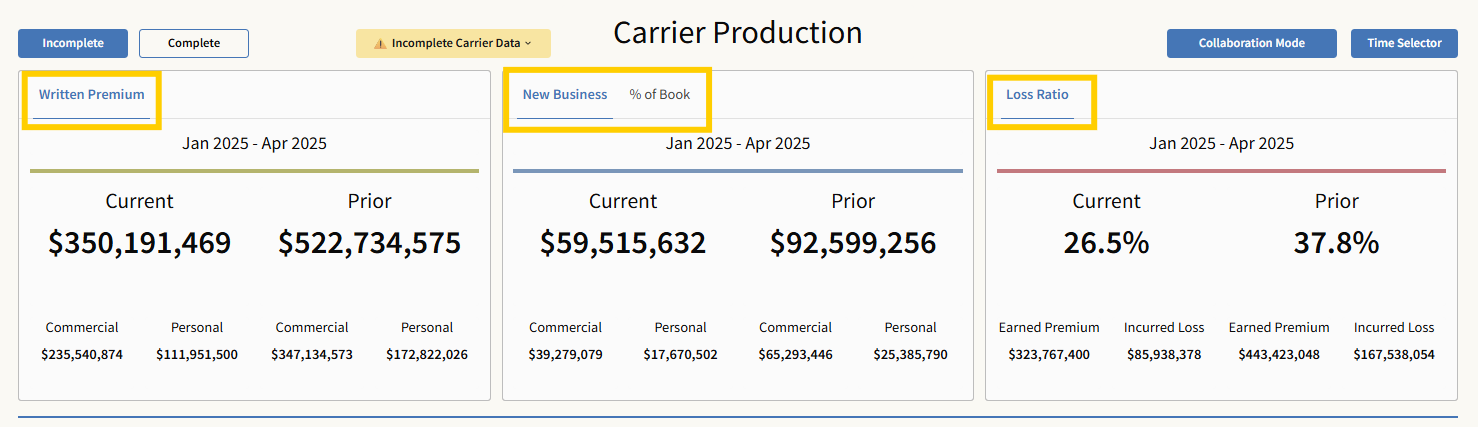Viewport: 1478px width, 427px height.
Task: Click the prior loss ratio 37.8%
Action: 1336,243
